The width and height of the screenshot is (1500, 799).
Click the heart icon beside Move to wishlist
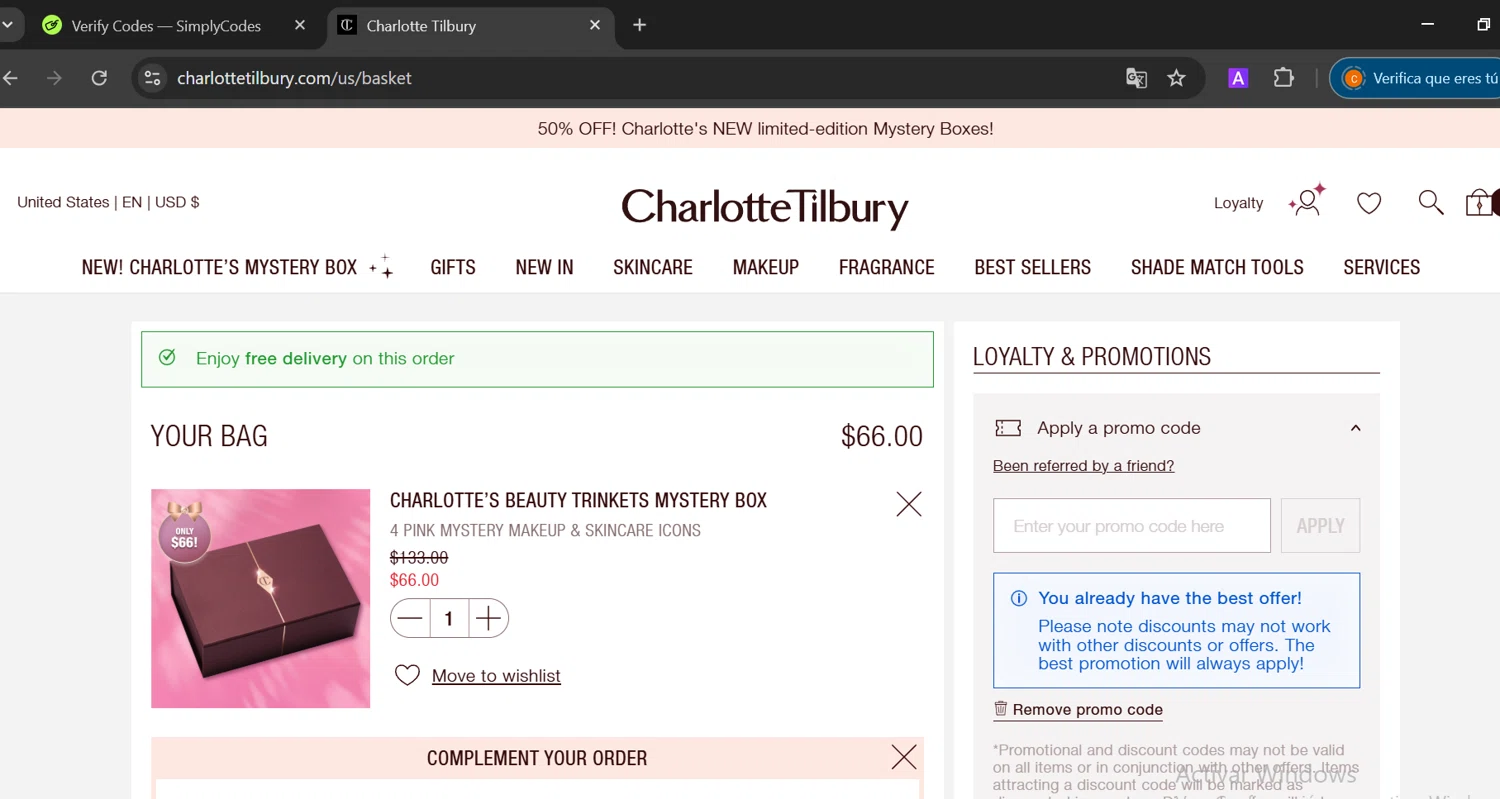click(x=407, y=675)
